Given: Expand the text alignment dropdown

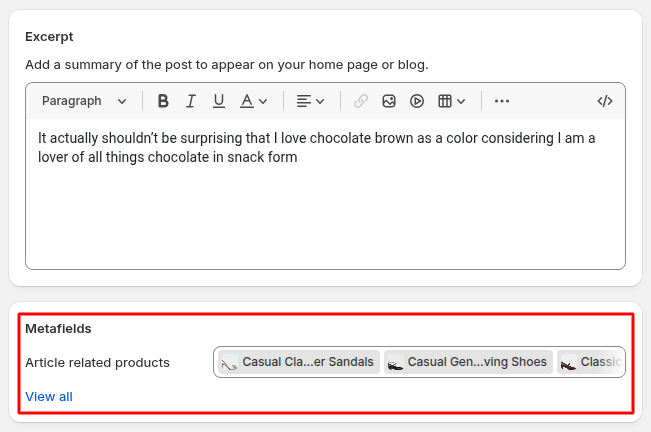Looking at the screenshot, I should point(311,101).
